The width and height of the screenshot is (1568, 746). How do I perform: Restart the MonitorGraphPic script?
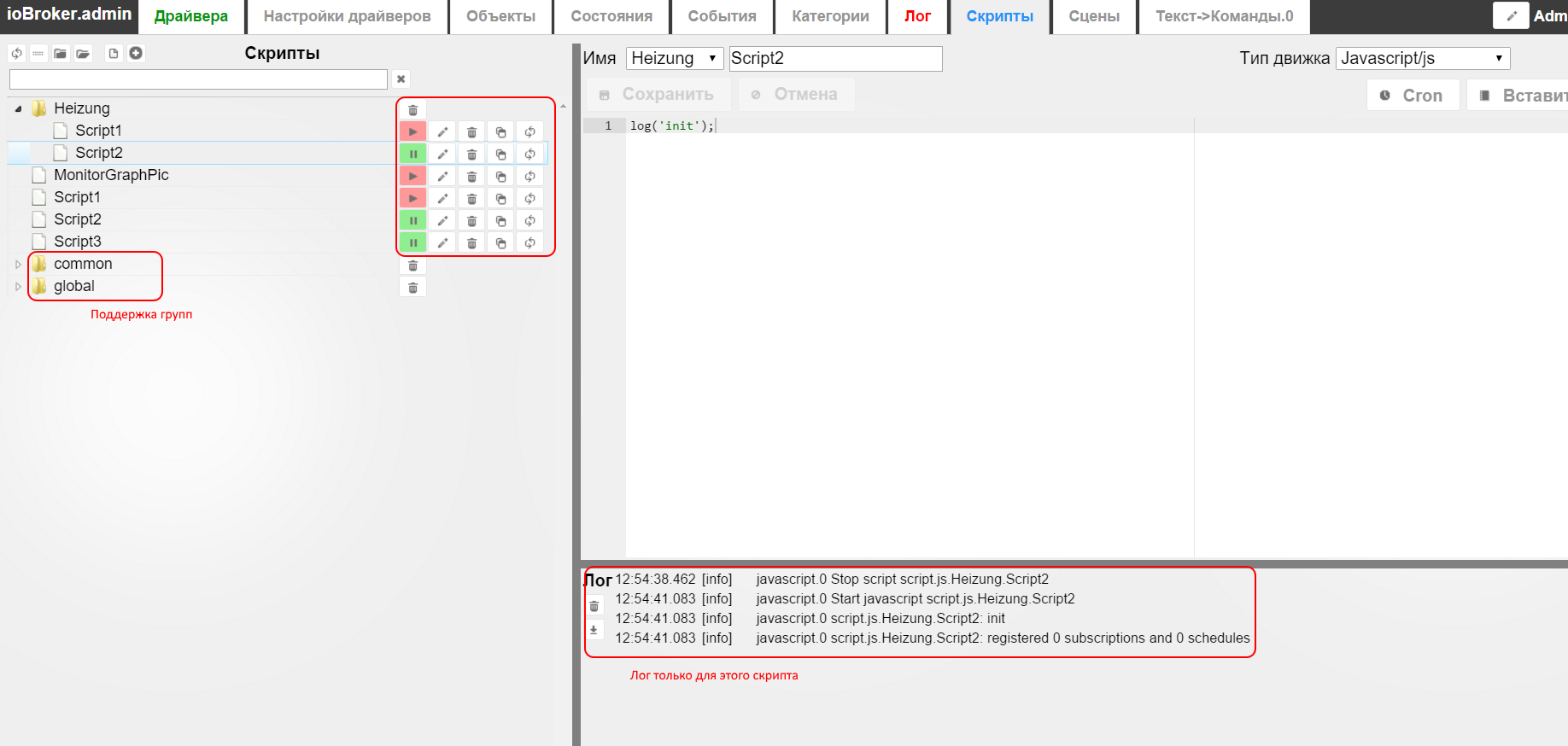pyautogui.click(x=529, y=177)
